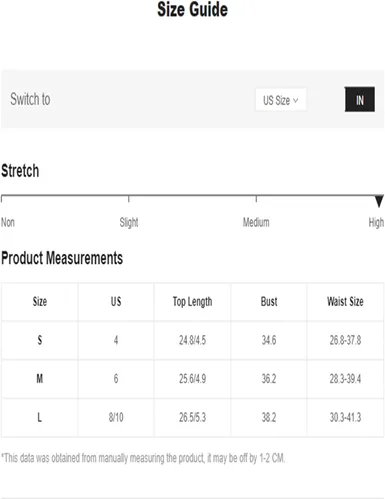This screenshot has width=385, height=500.
Task: Click the 8/10 US size cell
Action: (x=116, y=417)
